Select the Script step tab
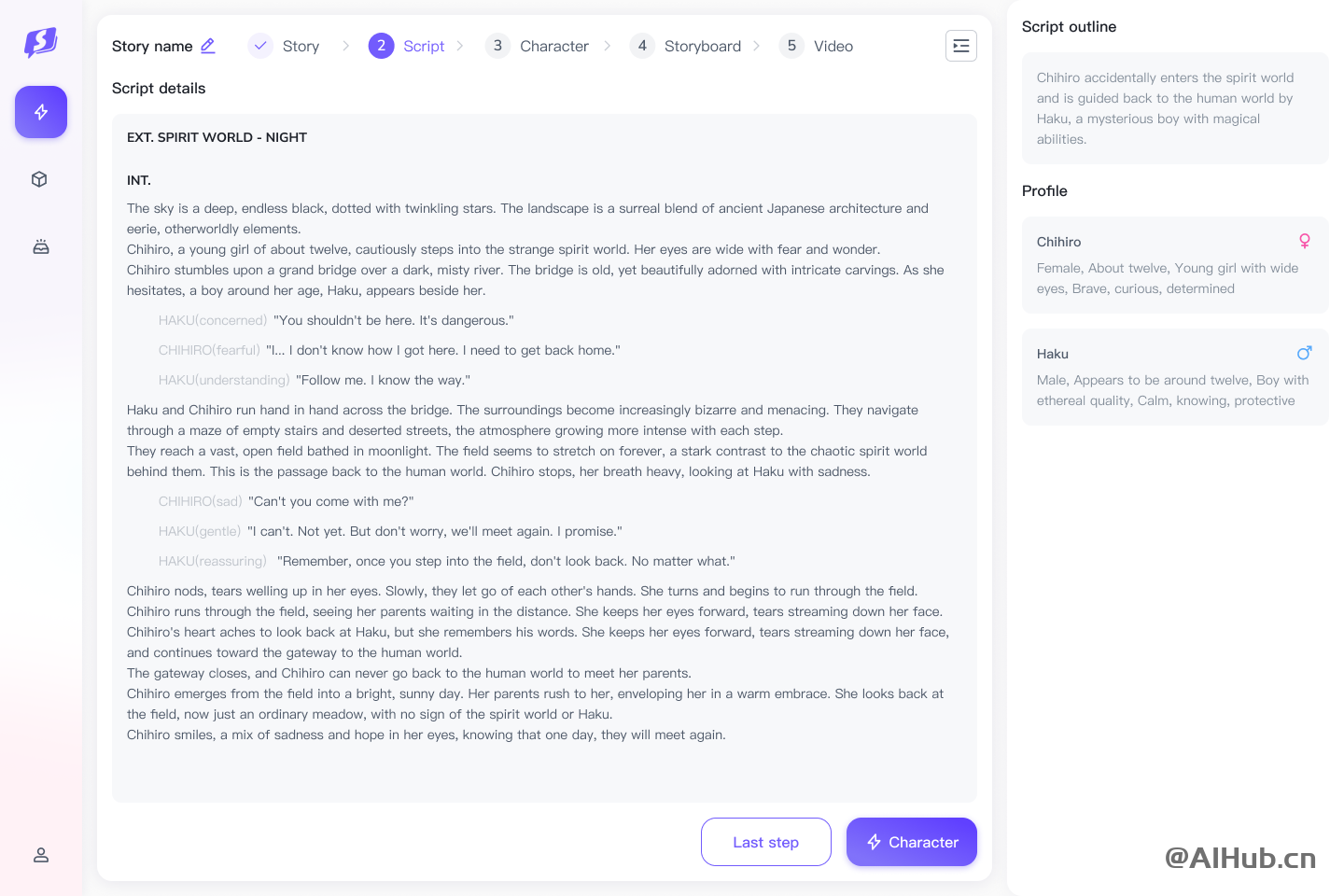 coord(406,46)
